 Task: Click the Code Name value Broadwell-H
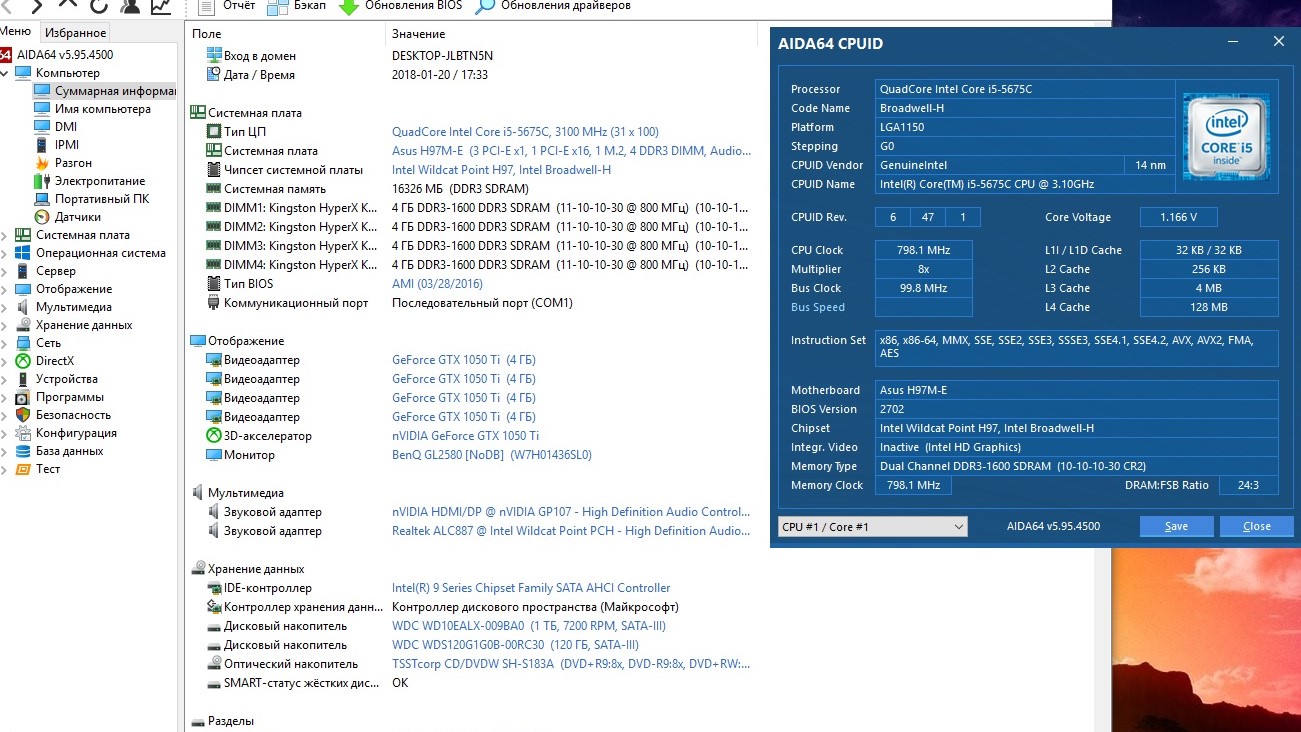1025,108
